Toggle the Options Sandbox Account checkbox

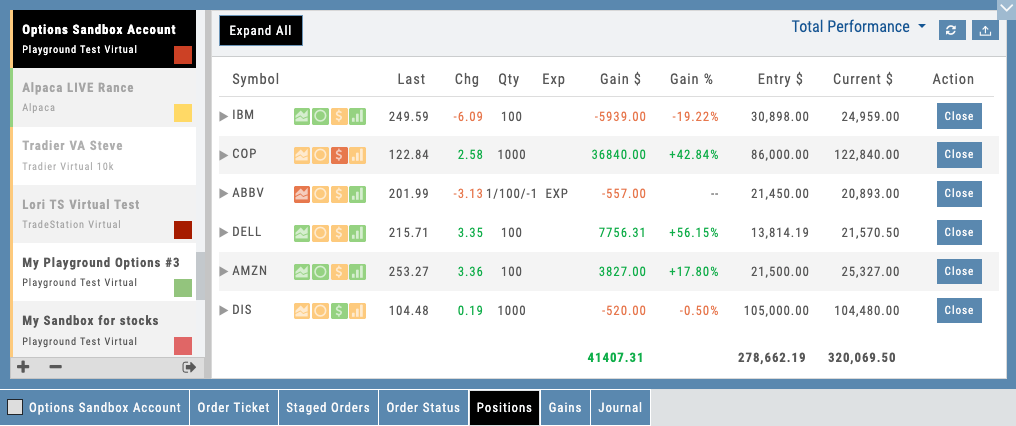tap(15, 408)
